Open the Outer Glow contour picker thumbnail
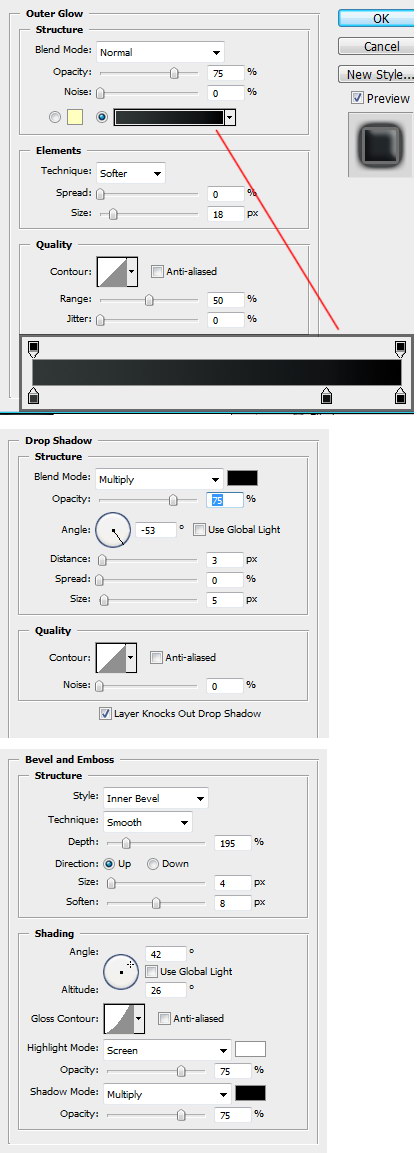This screenshot has width=418, height=1153. point(112,271)
